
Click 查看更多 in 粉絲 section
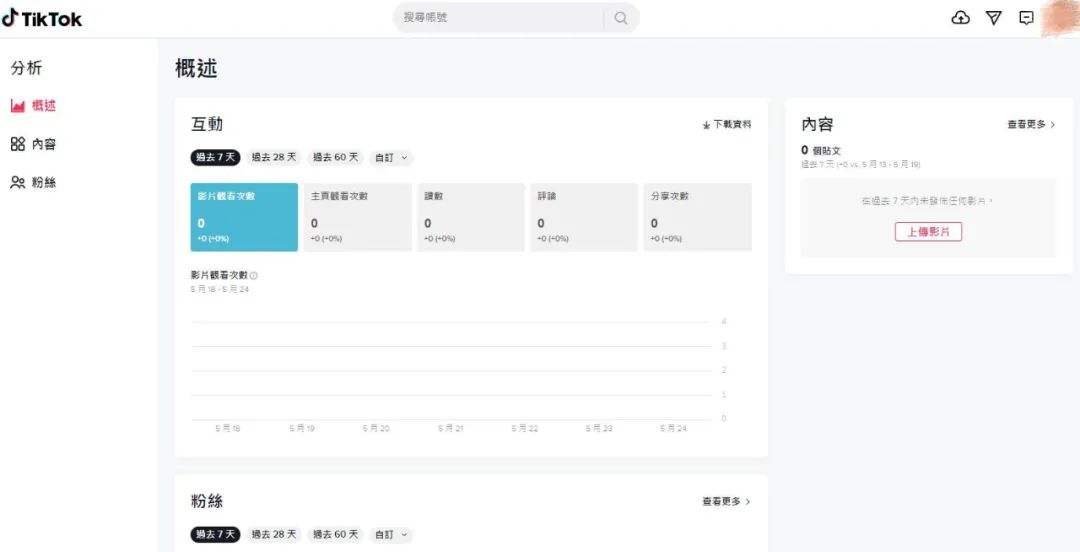pos(726,501)
